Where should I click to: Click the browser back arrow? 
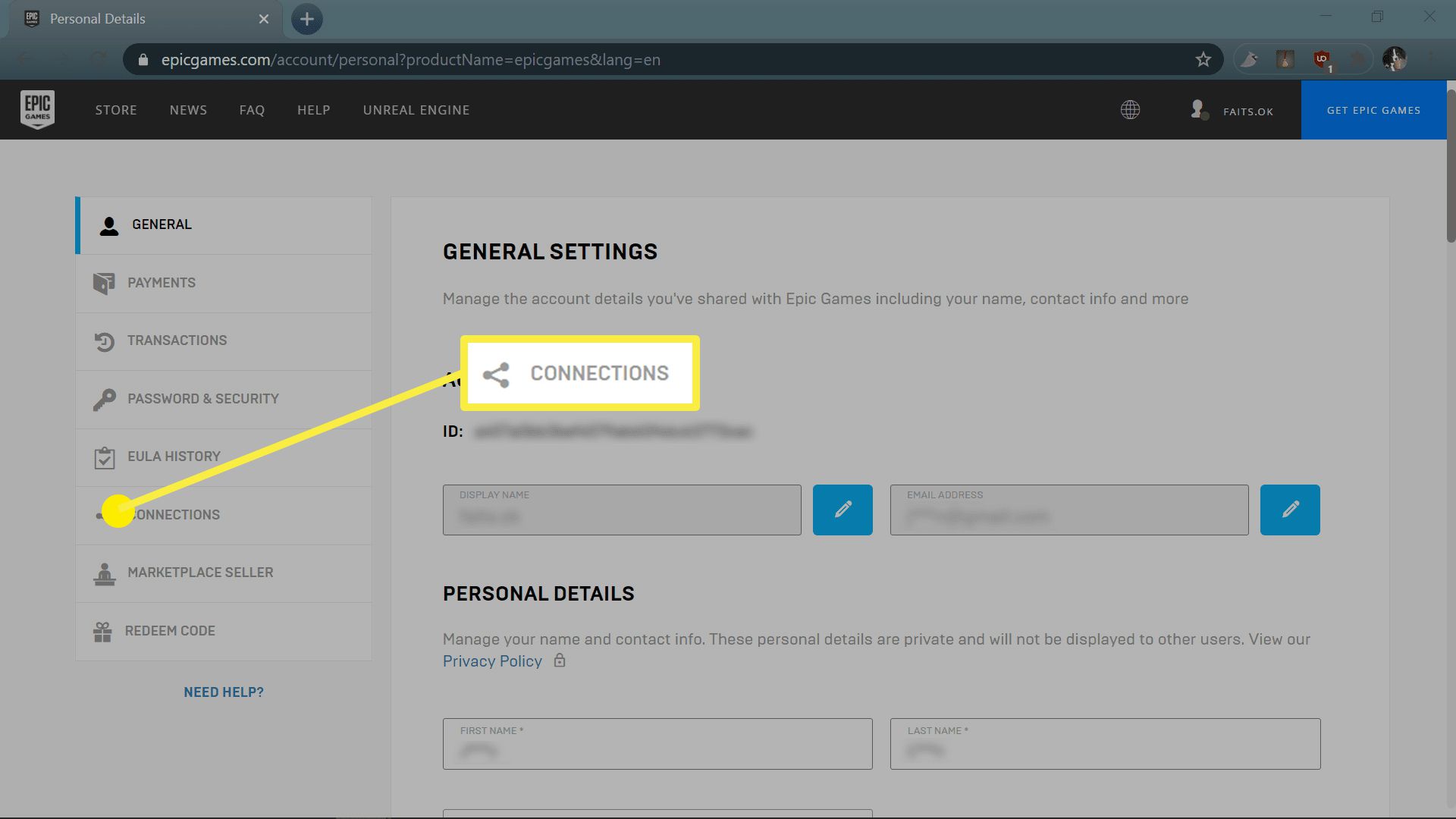pos(24,59)
